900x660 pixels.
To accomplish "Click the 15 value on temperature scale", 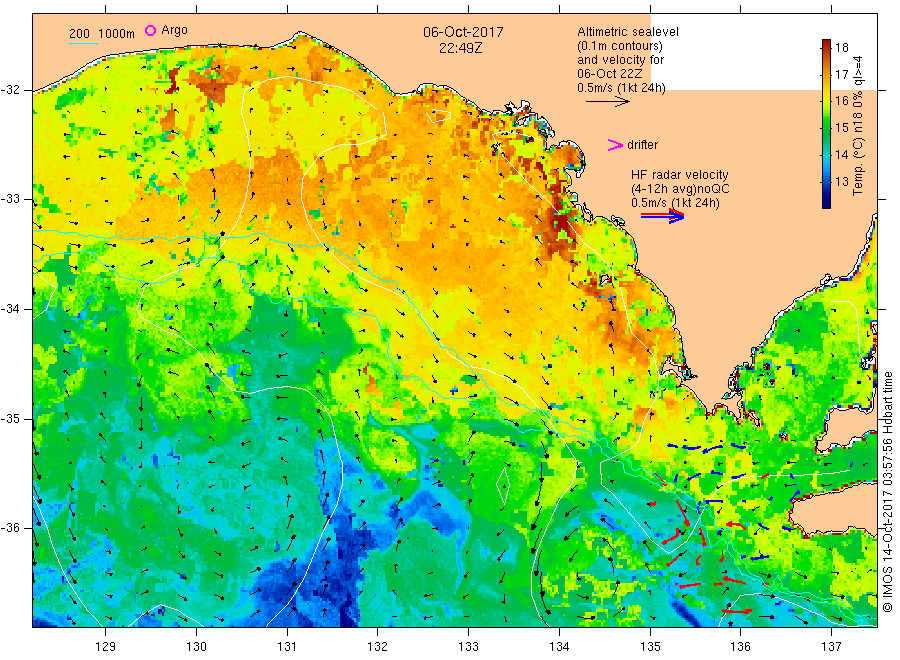I will (x=841, y=127).
